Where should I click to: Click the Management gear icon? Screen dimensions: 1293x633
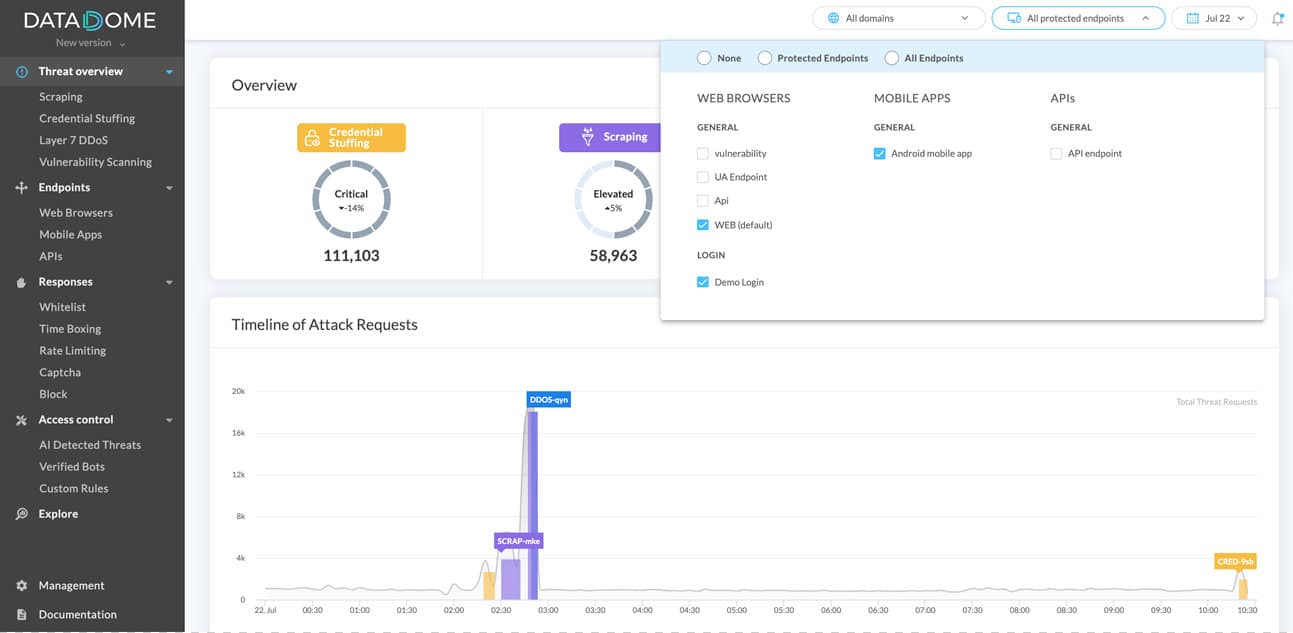click(21, 586)
